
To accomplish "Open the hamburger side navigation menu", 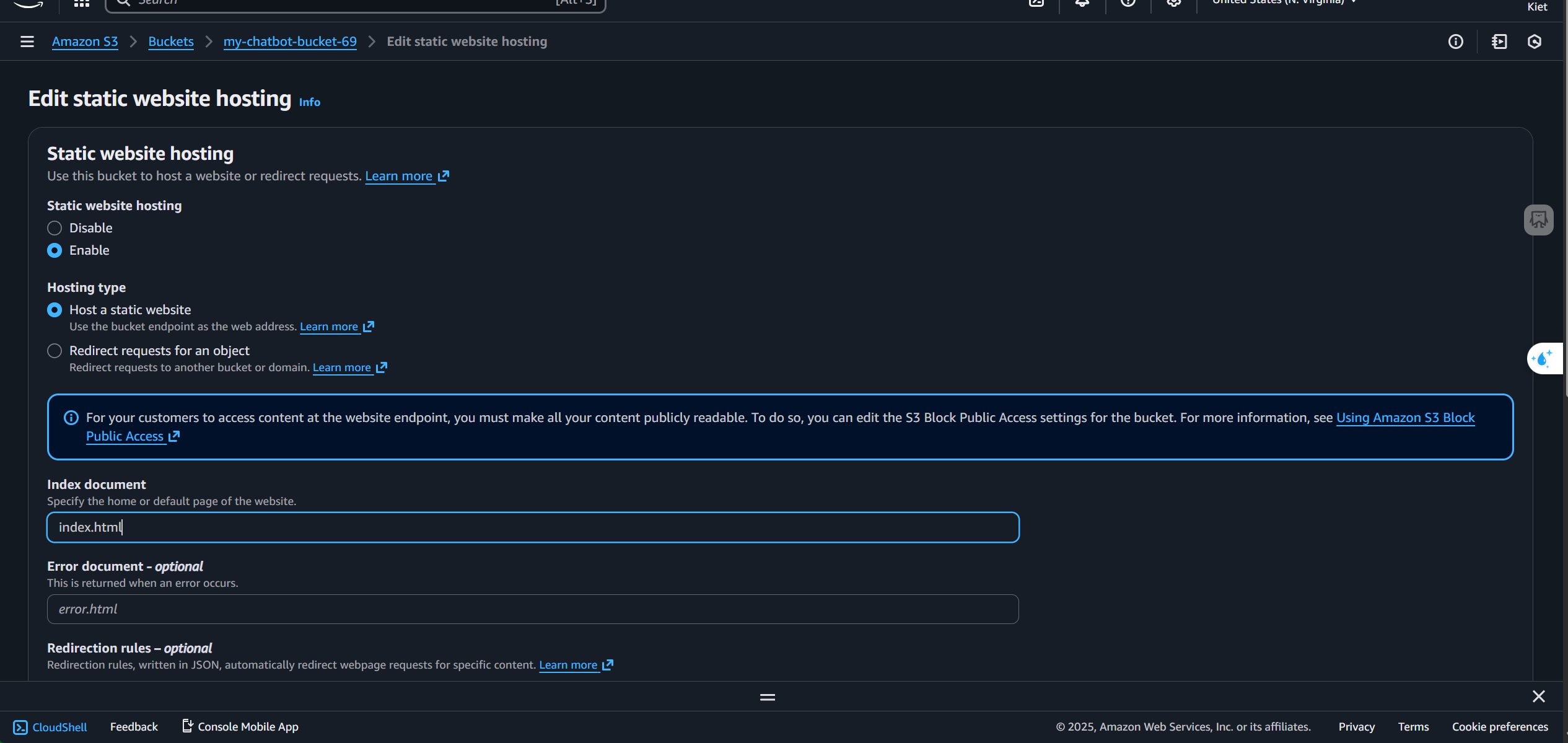I will pyautogui.click(x=27, y=42).
